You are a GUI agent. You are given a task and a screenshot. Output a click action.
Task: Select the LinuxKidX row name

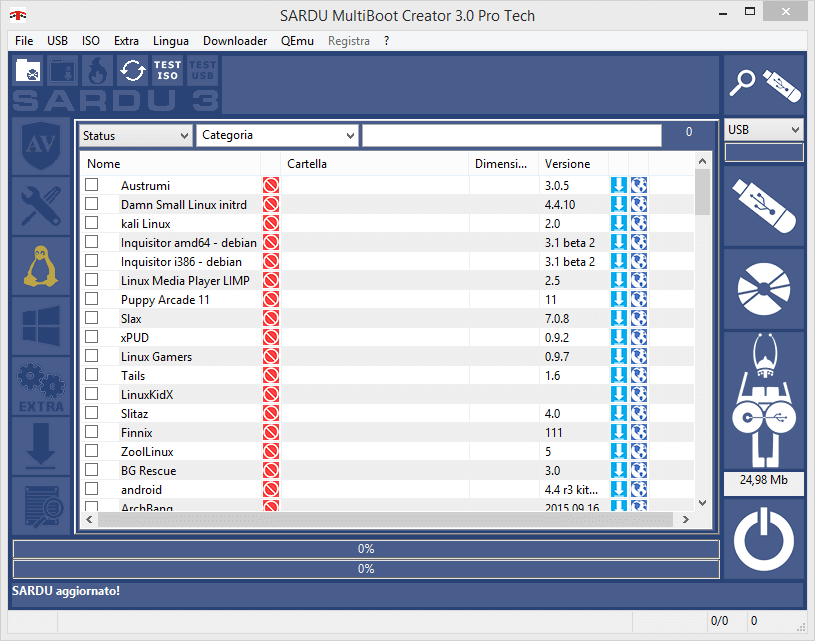147,395
